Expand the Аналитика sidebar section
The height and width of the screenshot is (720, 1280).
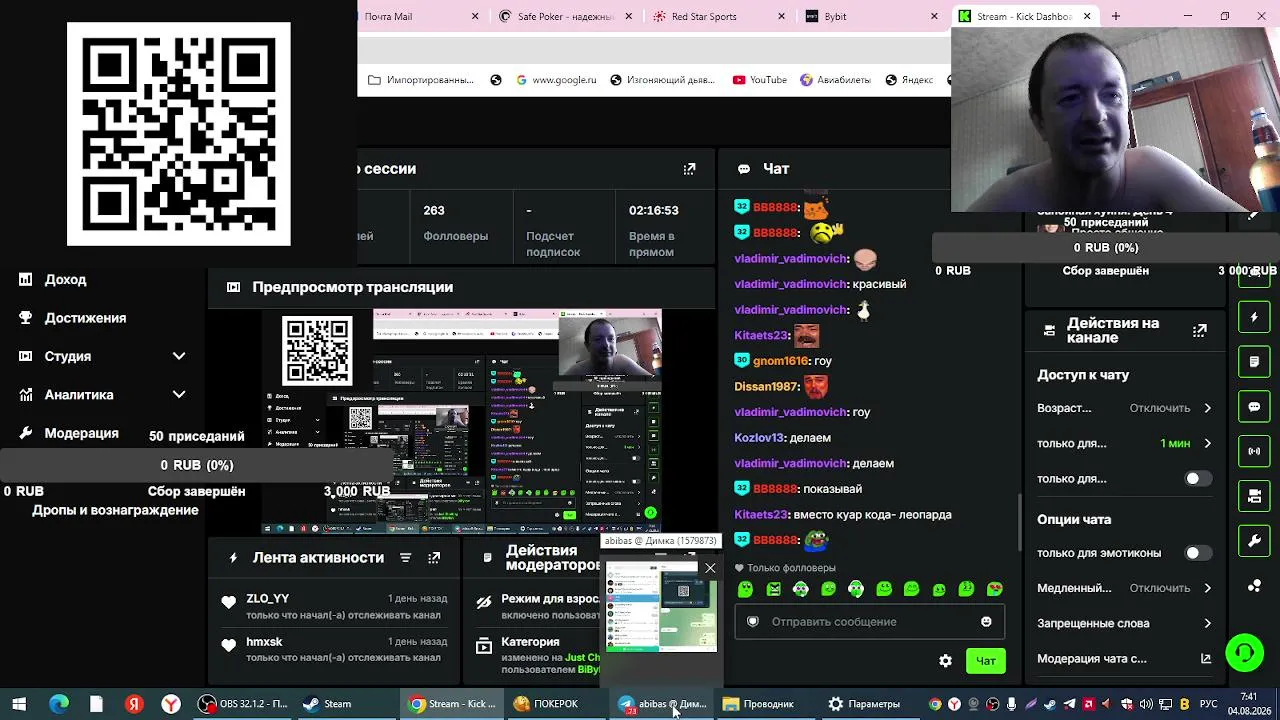tap(179, 395)
